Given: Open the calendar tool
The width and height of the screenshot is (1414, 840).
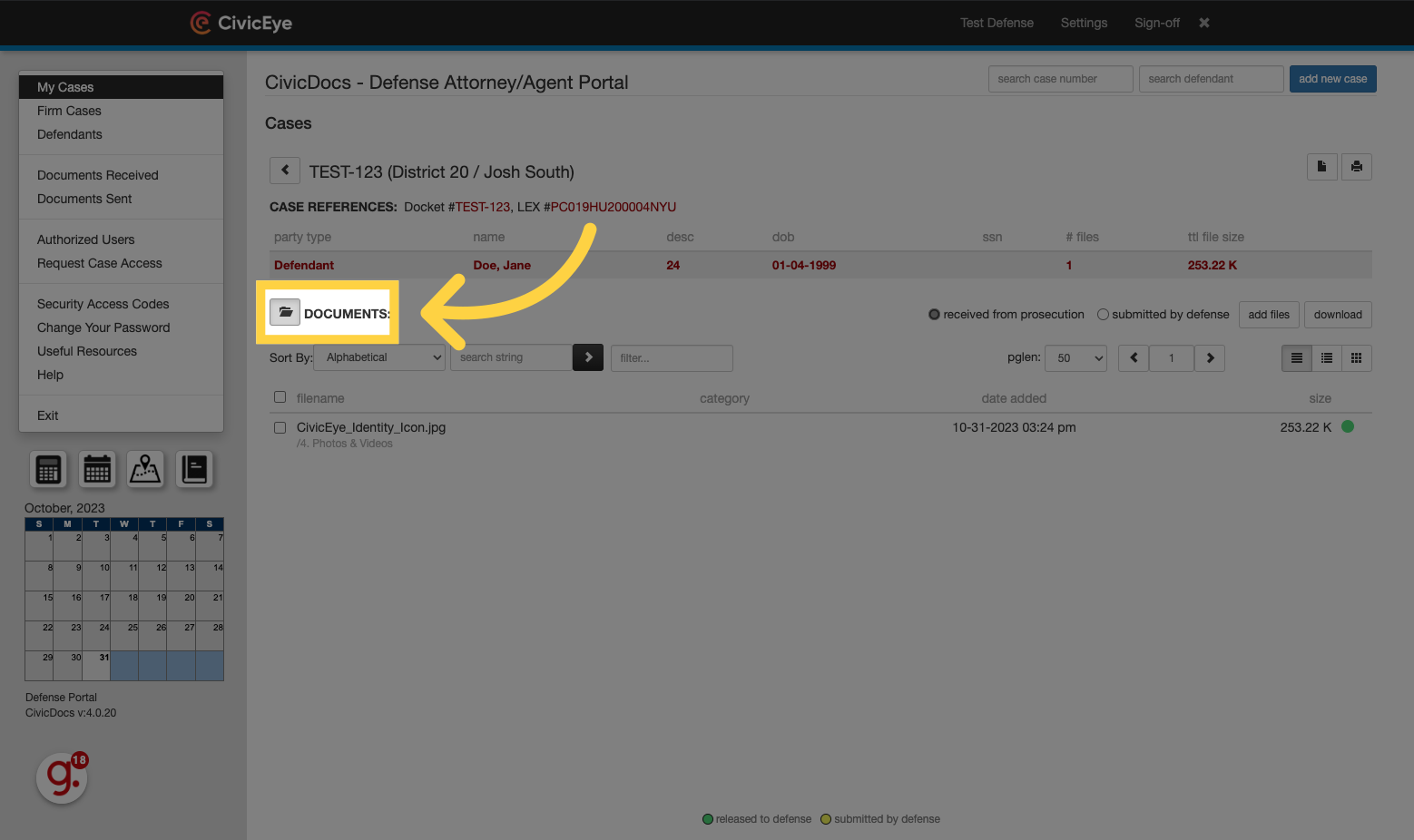Looking at the screenshot, I should point(97,469).
